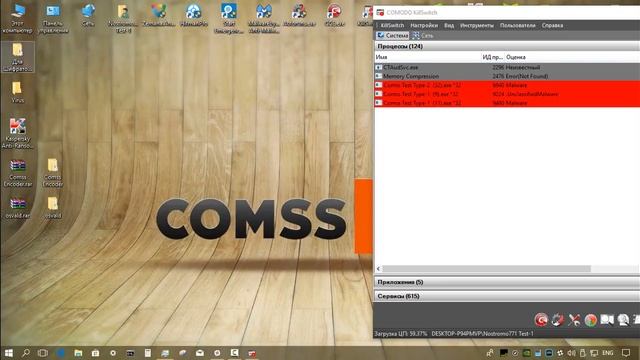Viewport: 640px width, 360px height.
Task: Select the osvald.rar archive
Action: (18, 208)
